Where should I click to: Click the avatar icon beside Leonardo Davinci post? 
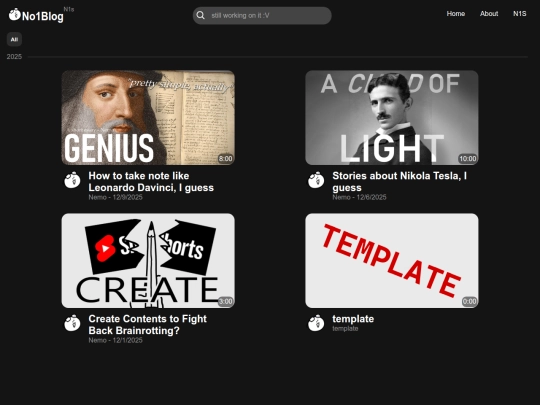[72, 180]
